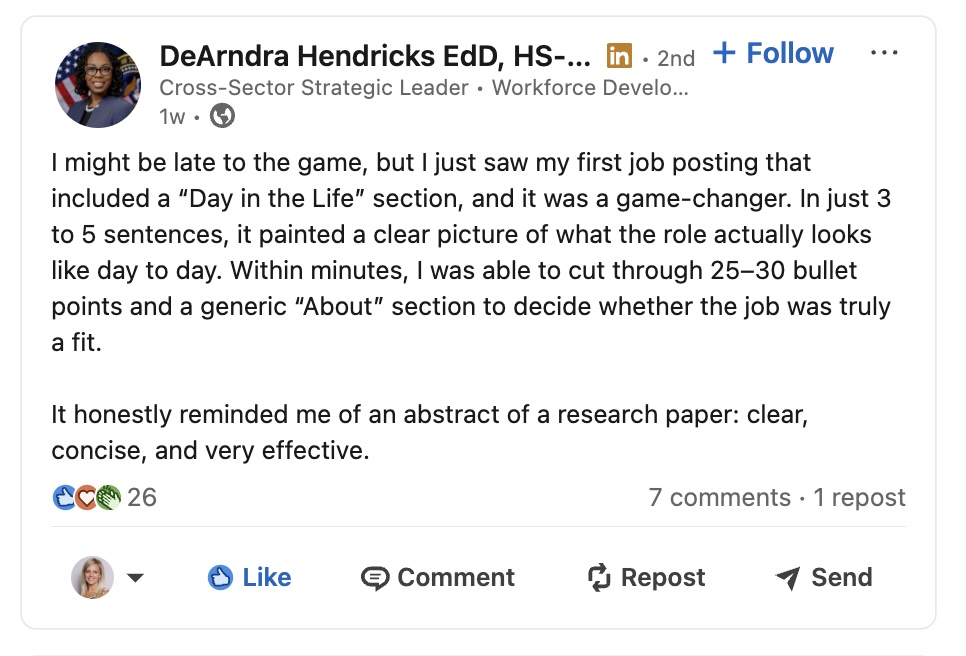Follow DeArndra Hendricks
Screen dimensions: 966x656
coord(773,54)
